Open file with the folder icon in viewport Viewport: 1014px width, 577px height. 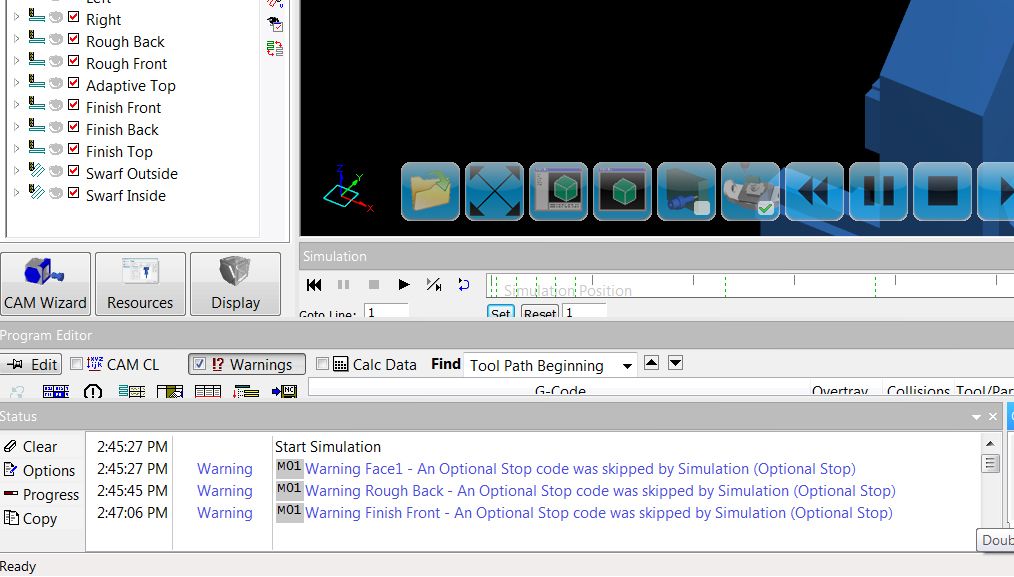[430, 191]
